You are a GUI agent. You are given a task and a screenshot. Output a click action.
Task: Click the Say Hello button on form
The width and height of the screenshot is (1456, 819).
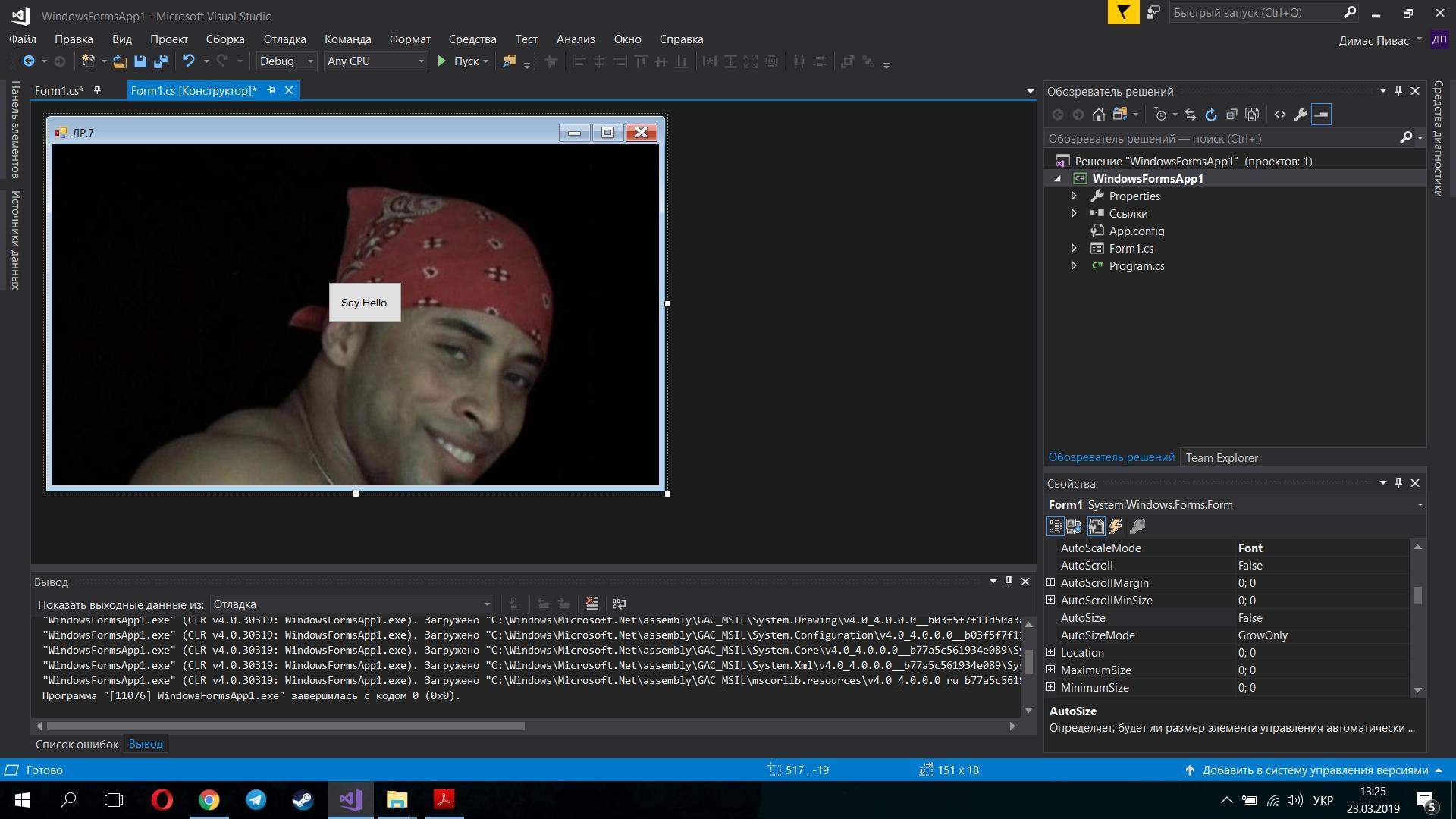(364, 303)
